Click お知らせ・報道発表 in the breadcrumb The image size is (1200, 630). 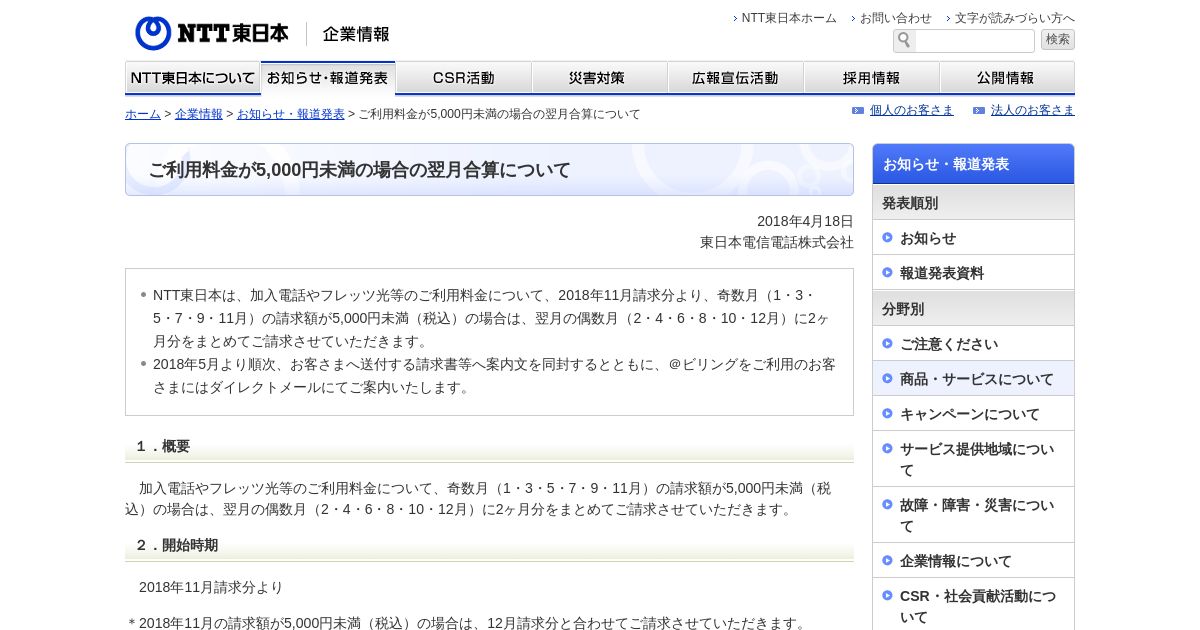click(291, 114)
